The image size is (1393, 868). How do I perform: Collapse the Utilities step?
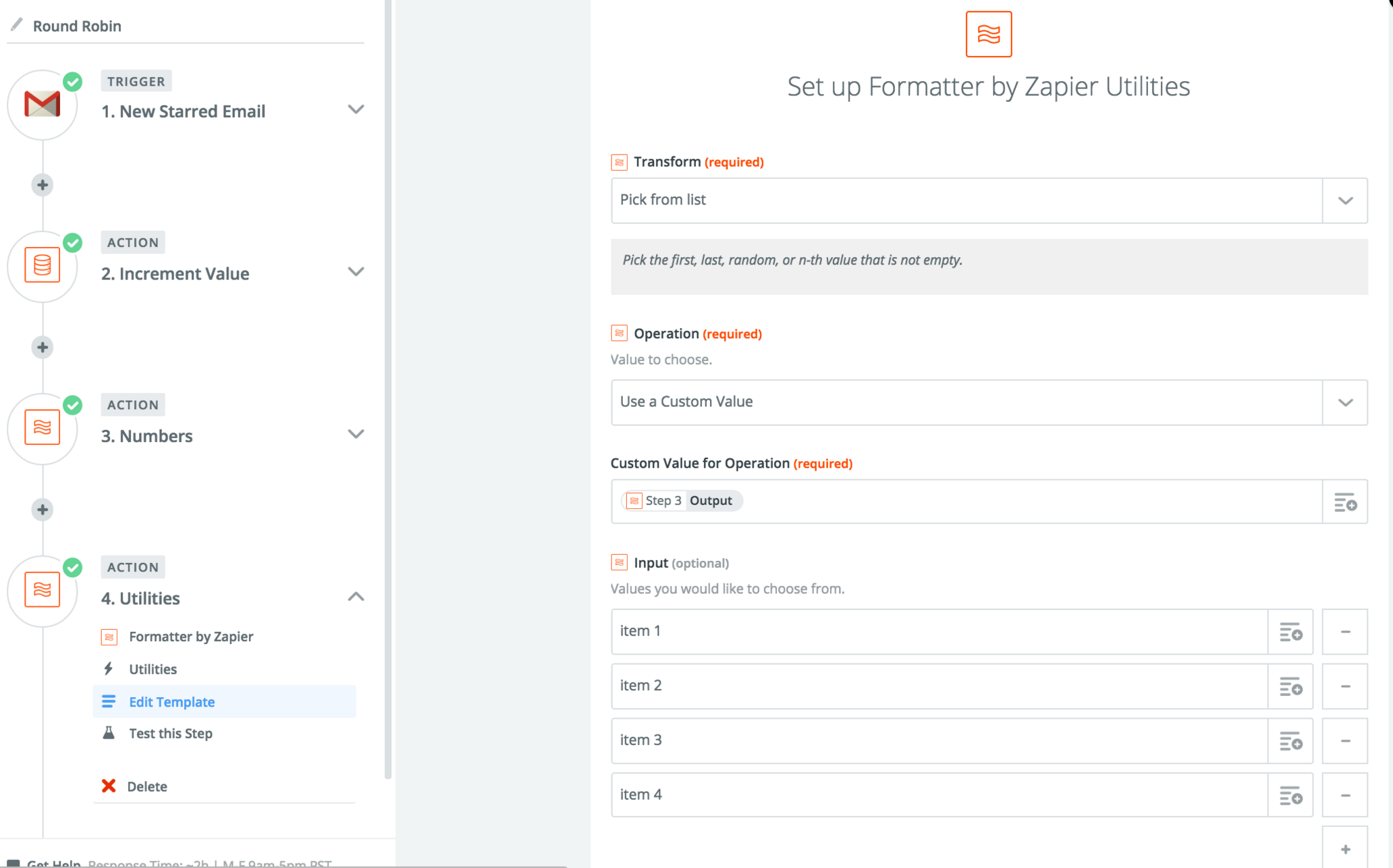[356, 597]
